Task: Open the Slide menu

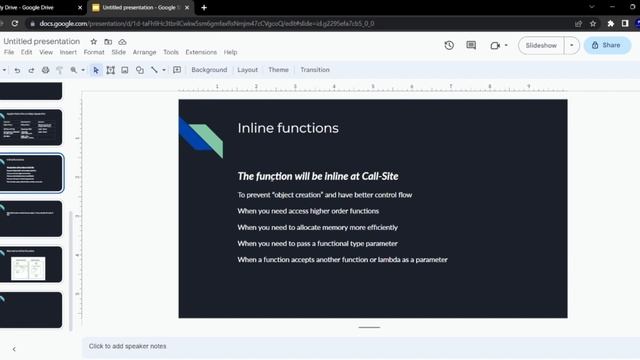Action: 118,52
